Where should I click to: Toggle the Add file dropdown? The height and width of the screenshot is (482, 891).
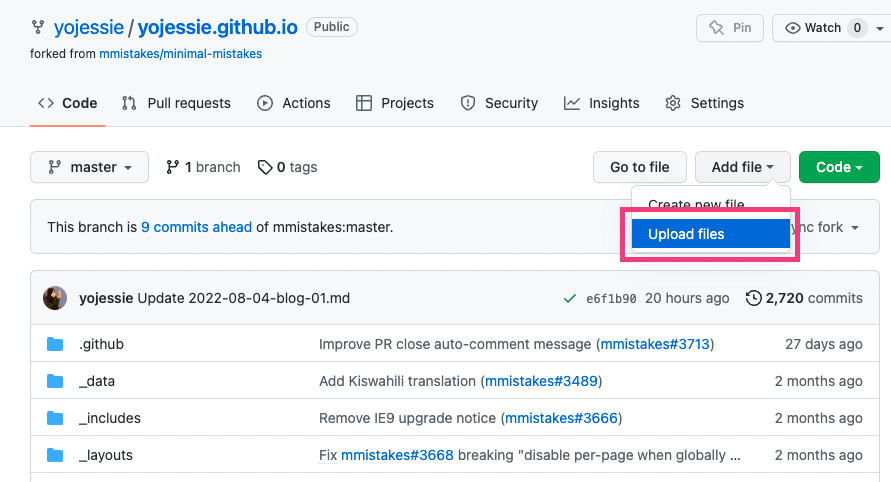tap(743, 167)
